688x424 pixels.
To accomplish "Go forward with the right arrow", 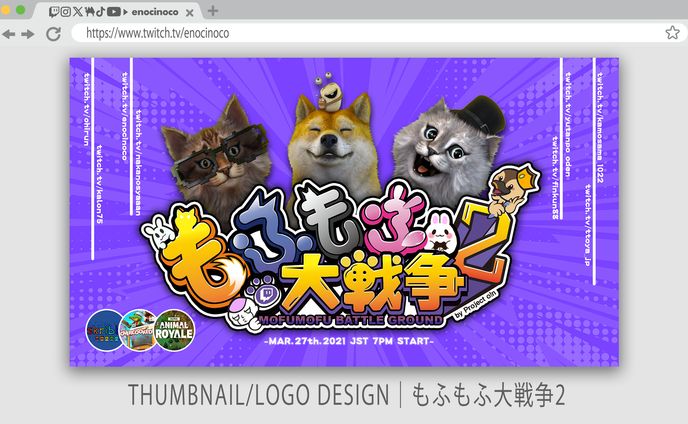I will click(28, 34).
